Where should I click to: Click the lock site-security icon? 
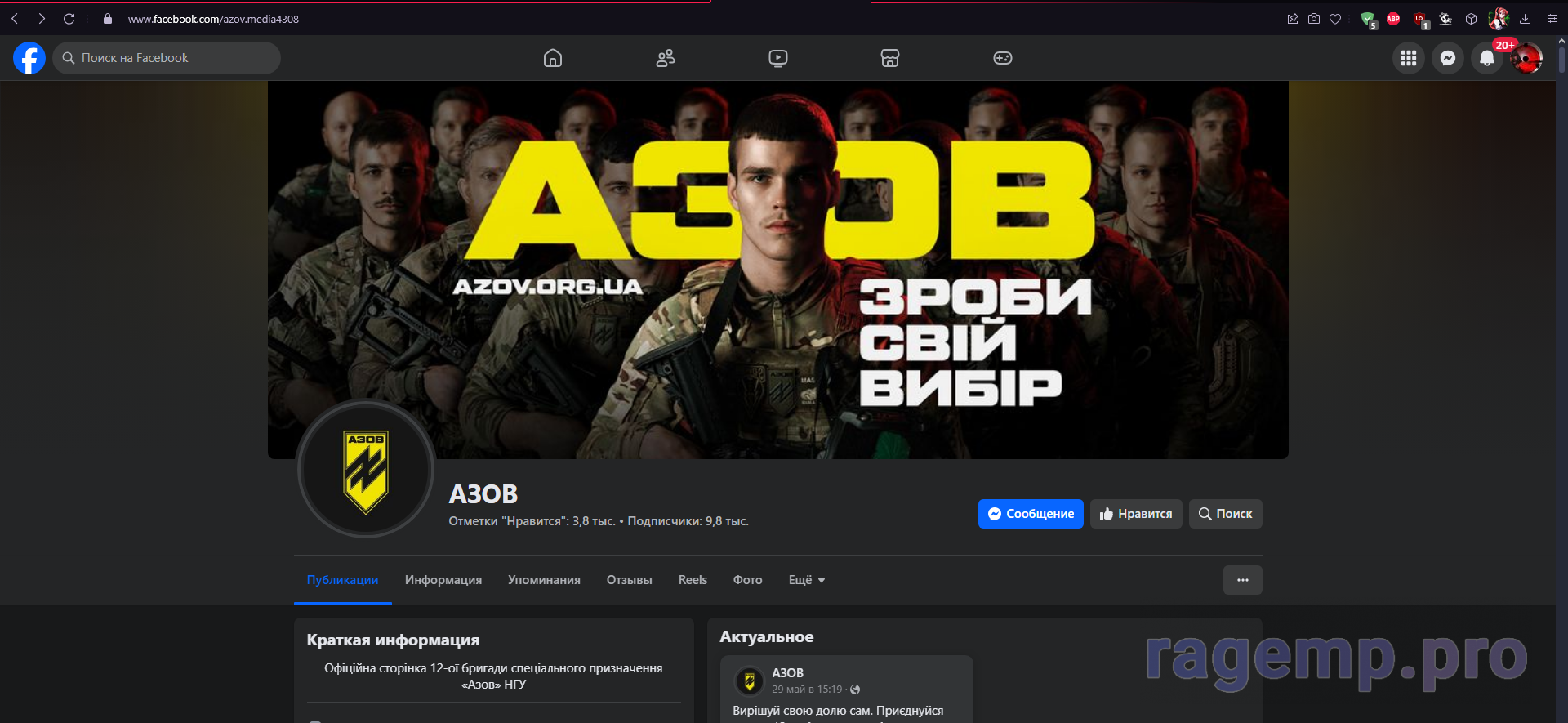(107, 19)
